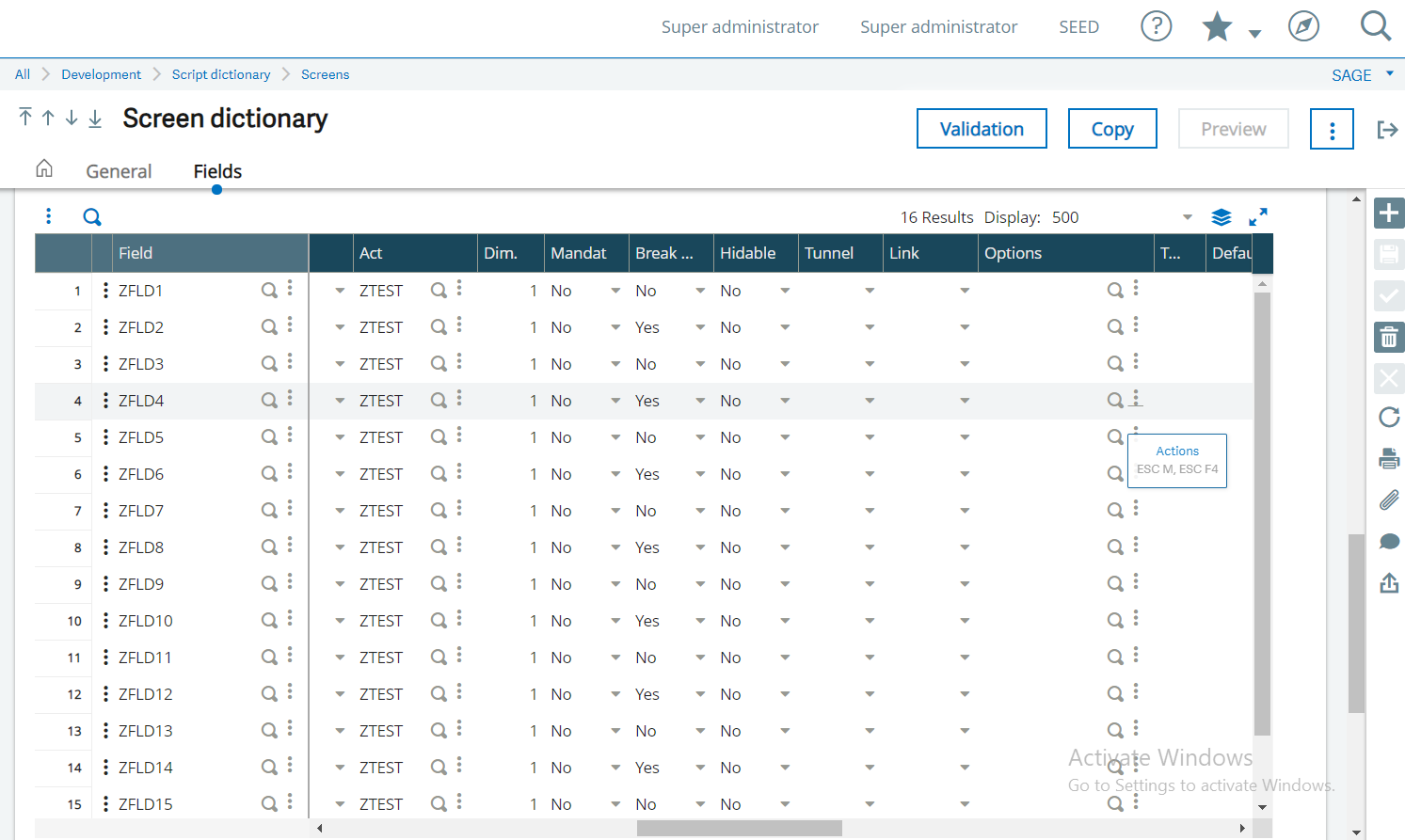Click the Refresh icon in sidebar

pyautogui.click(x=1389, y=417)
